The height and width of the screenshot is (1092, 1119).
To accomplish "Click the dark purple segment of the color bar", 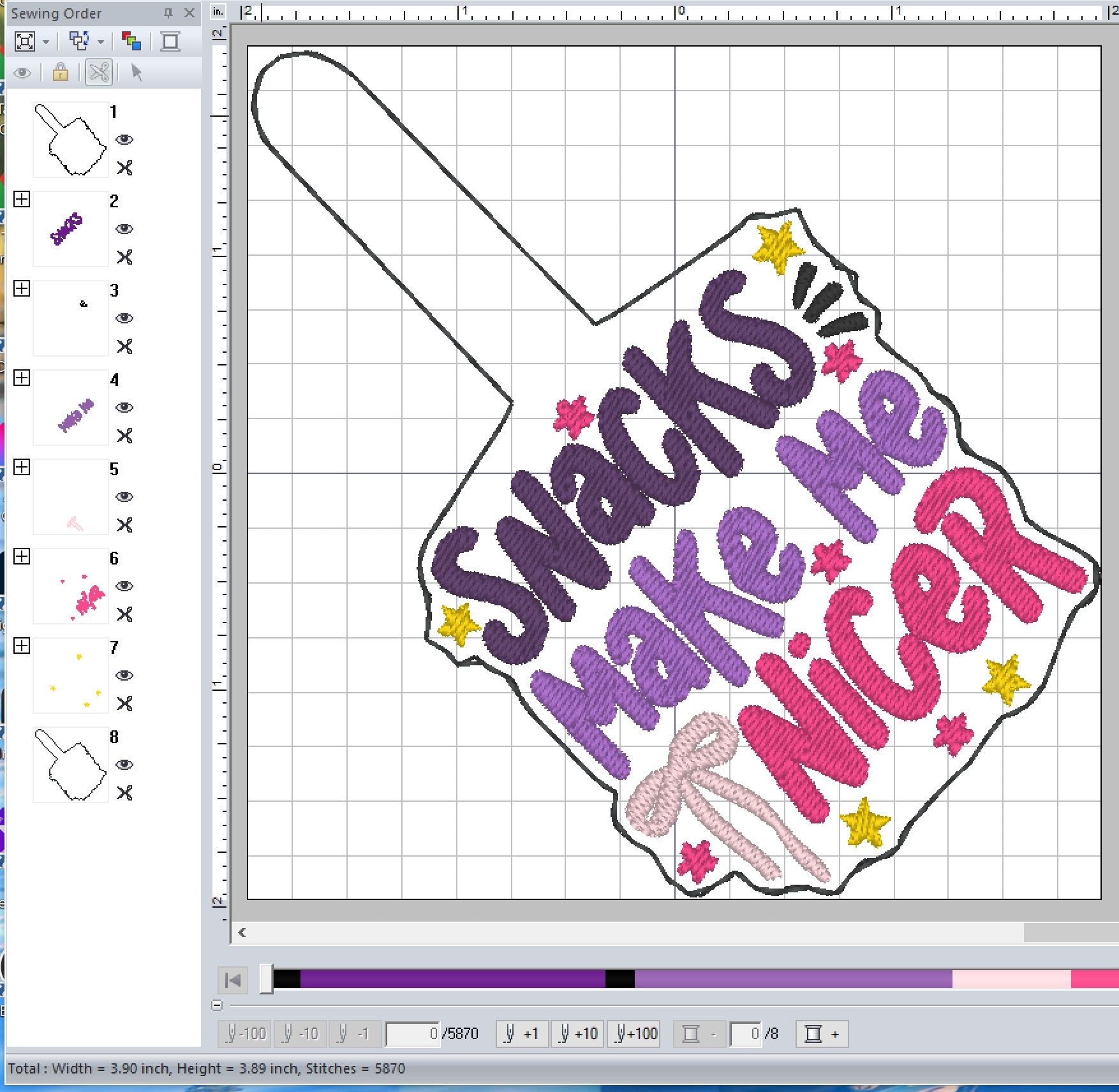I will (x=452, y=980).
